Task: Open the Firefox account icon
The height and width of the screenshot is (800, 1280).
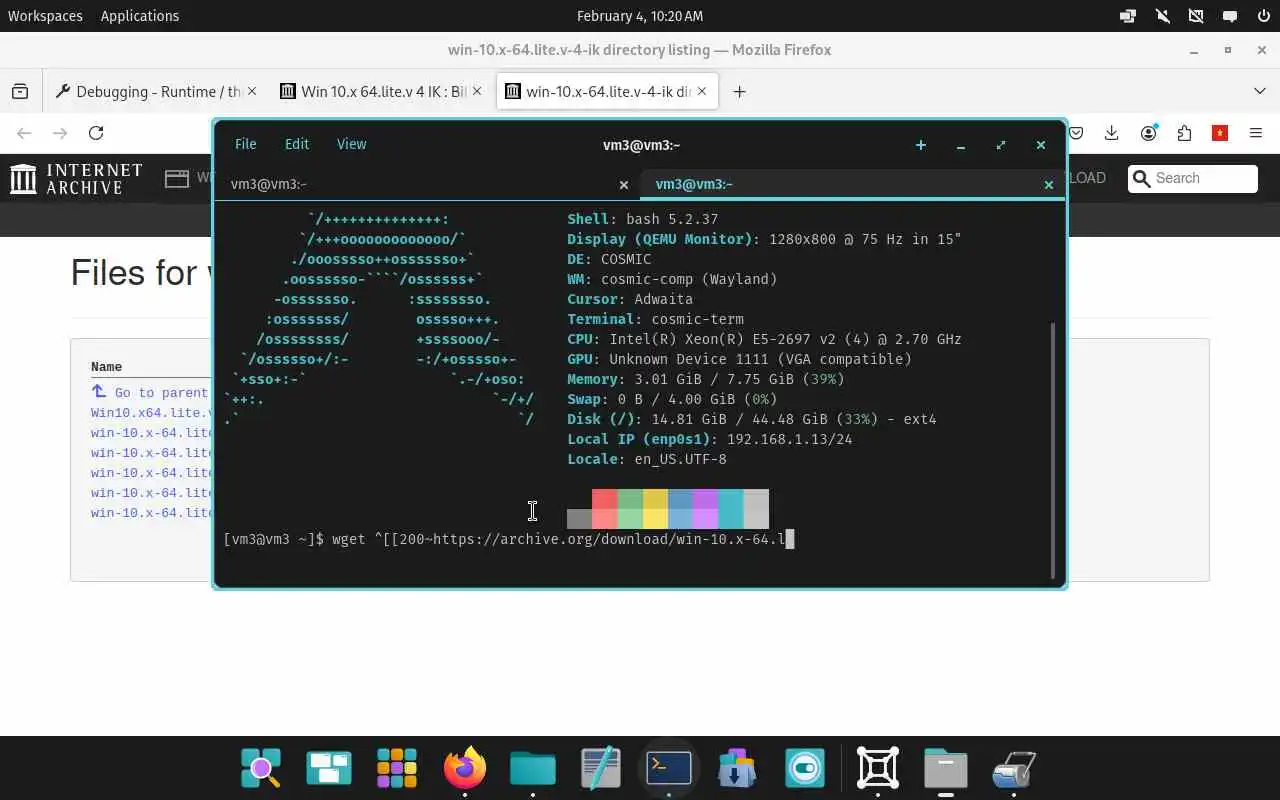Action: pos(1148,133)
